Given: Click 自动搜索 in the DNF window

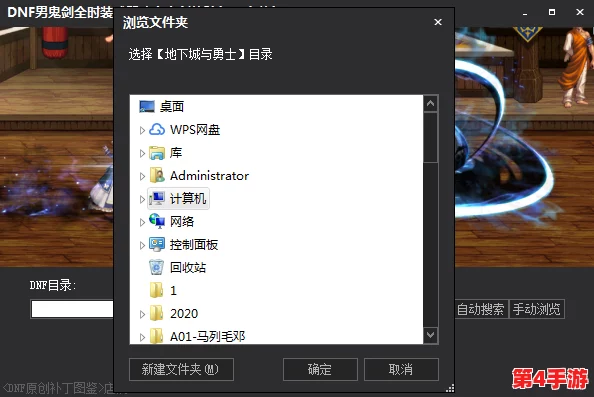Looking at the screenshot, I should 481,309.
